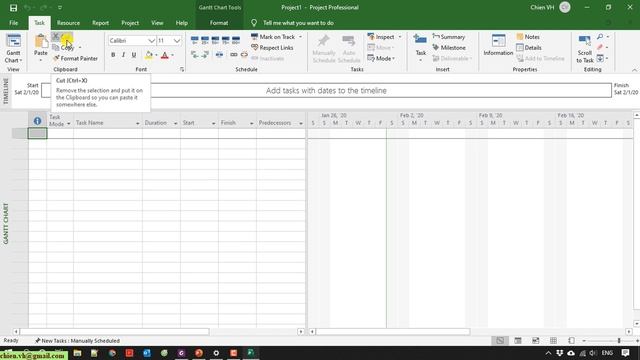
Task: Expand the Paste options arrow
Action: (40, 60)
